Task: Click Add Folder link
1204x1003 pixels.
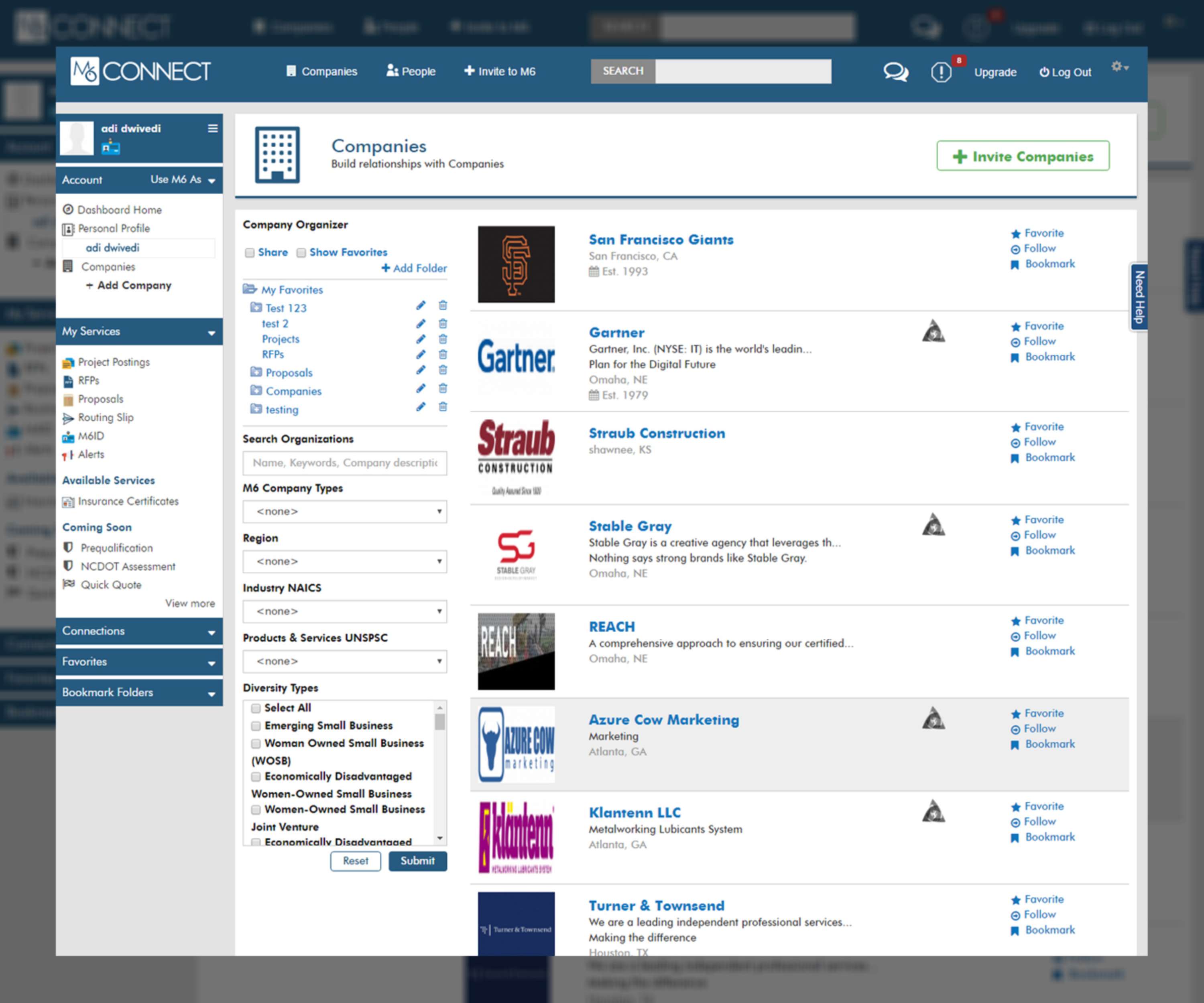Action: click(414, 268)
